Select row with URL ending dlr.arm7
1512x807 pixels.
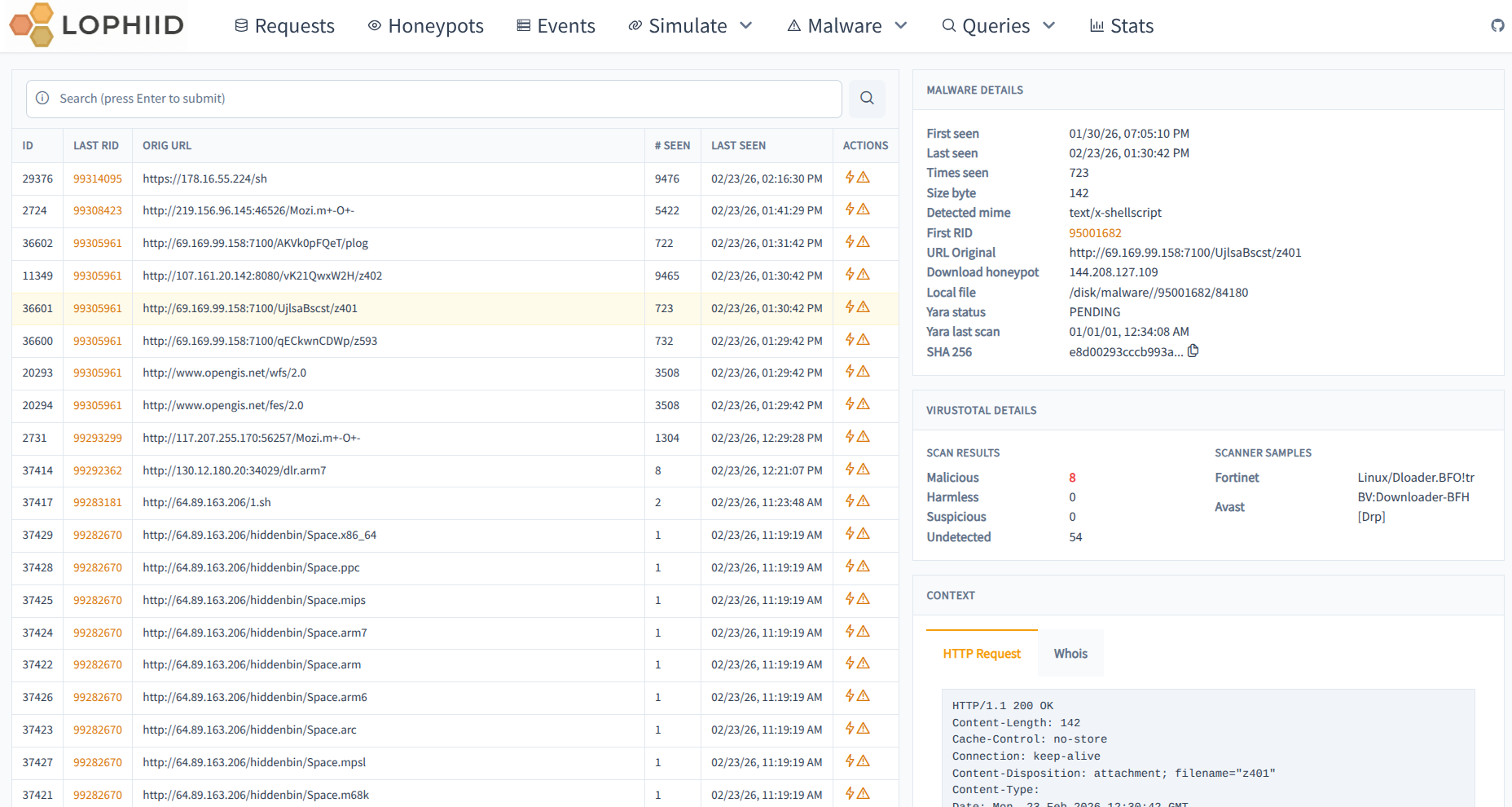(455, 470)
